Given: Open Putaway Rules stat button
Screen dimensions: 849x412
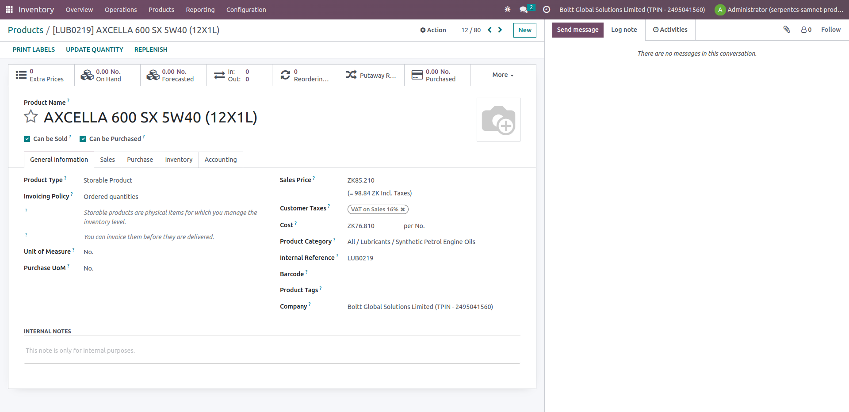Looking at the screenshot, I should [371, 75].
